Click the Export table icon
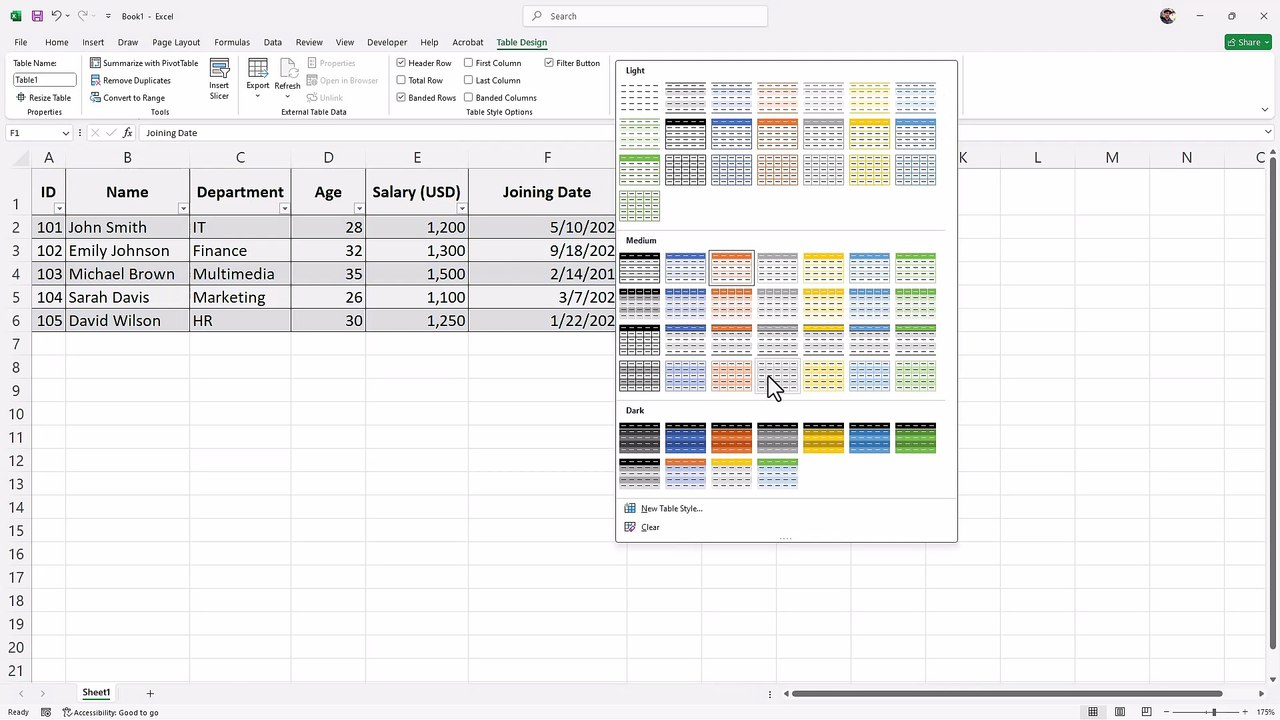1280x720 pixels. 258,68
